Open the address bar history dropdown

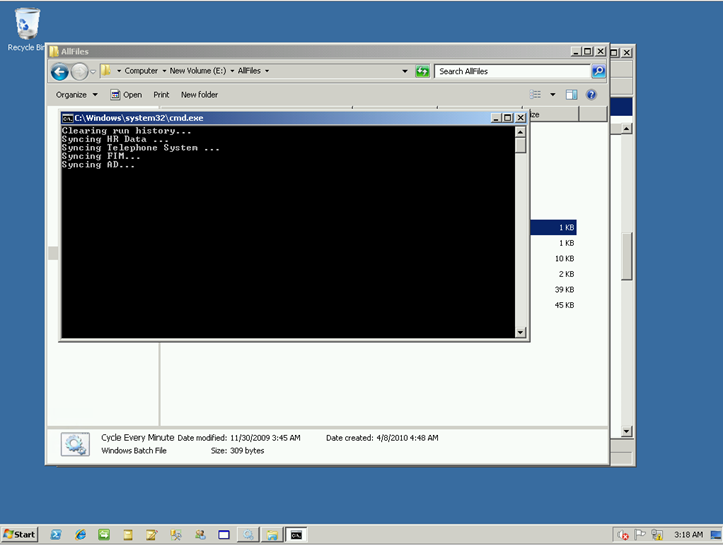[405, 71]
